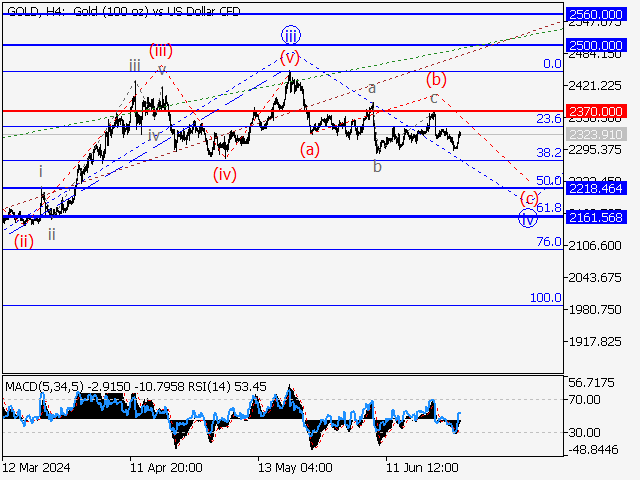Select the red (a) wave label
Screen dimensions: 640x480
[x=310, y=150]
